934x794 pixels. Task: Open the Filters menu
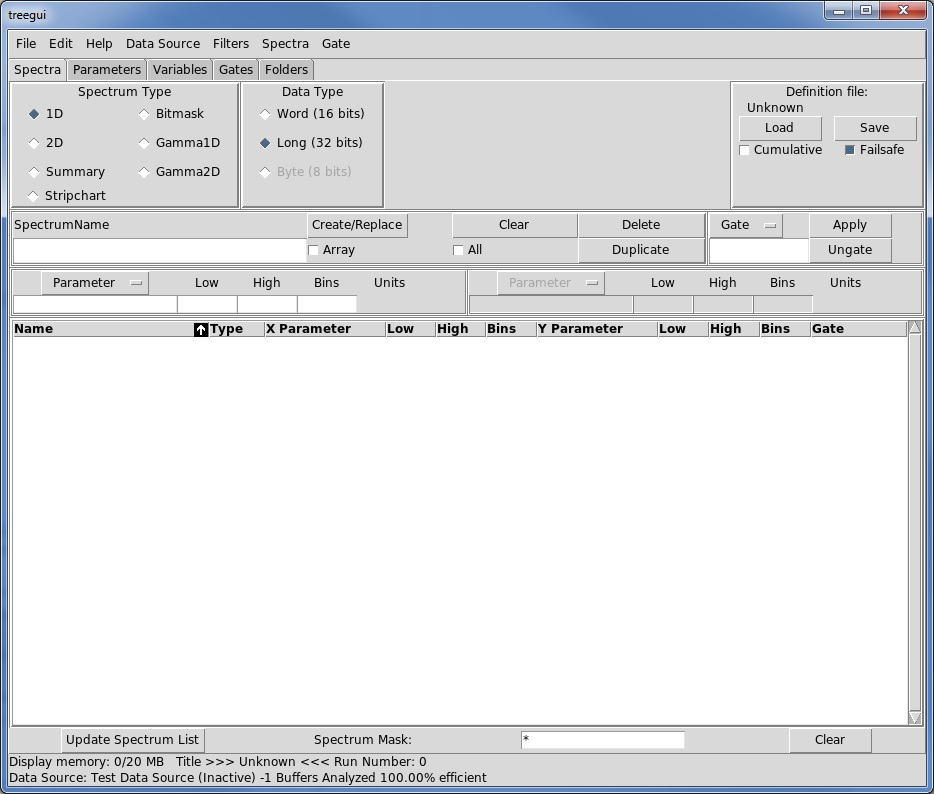[x=231, y=43]
